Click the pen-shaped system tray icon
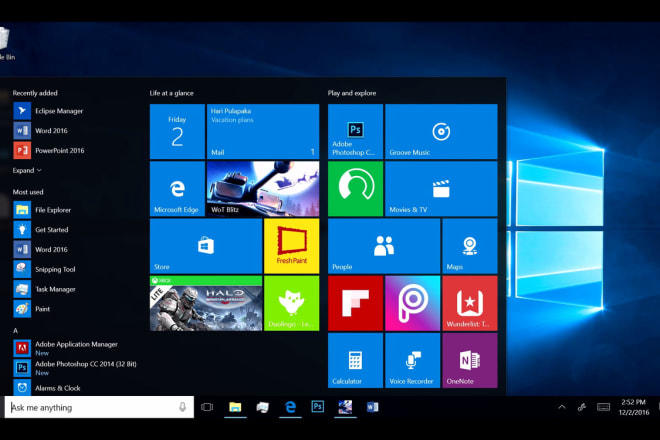This screenshot has height=440, width=660. coord(582,407)
